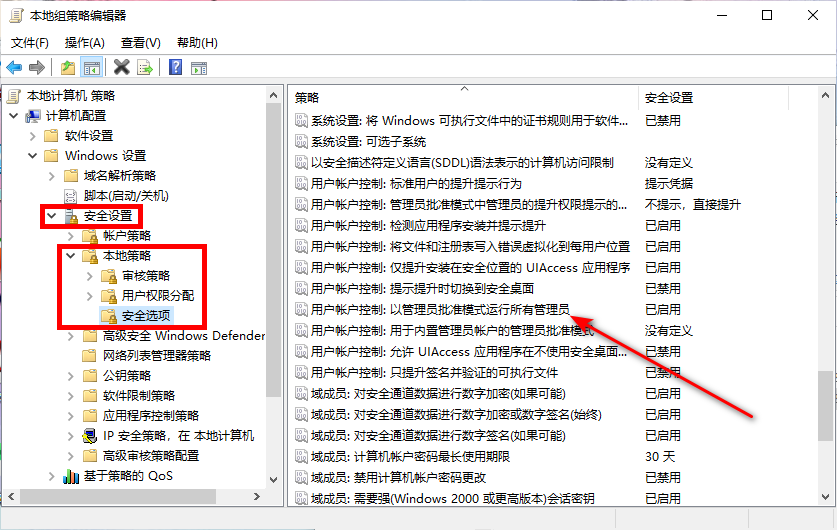
Task: Open the 帮助(H) menu
Action: pyautogui.click(x=197, y=43)
